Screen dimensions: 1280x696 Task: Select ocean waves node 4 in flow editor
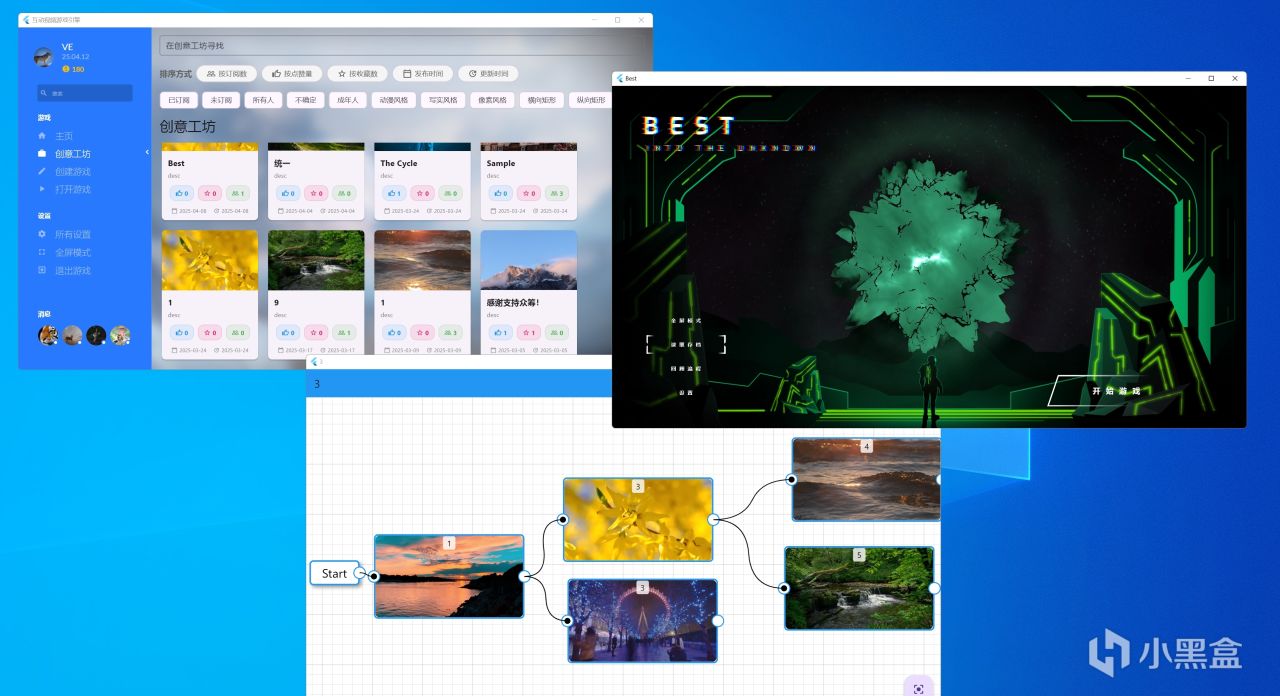tap(866, 479)
